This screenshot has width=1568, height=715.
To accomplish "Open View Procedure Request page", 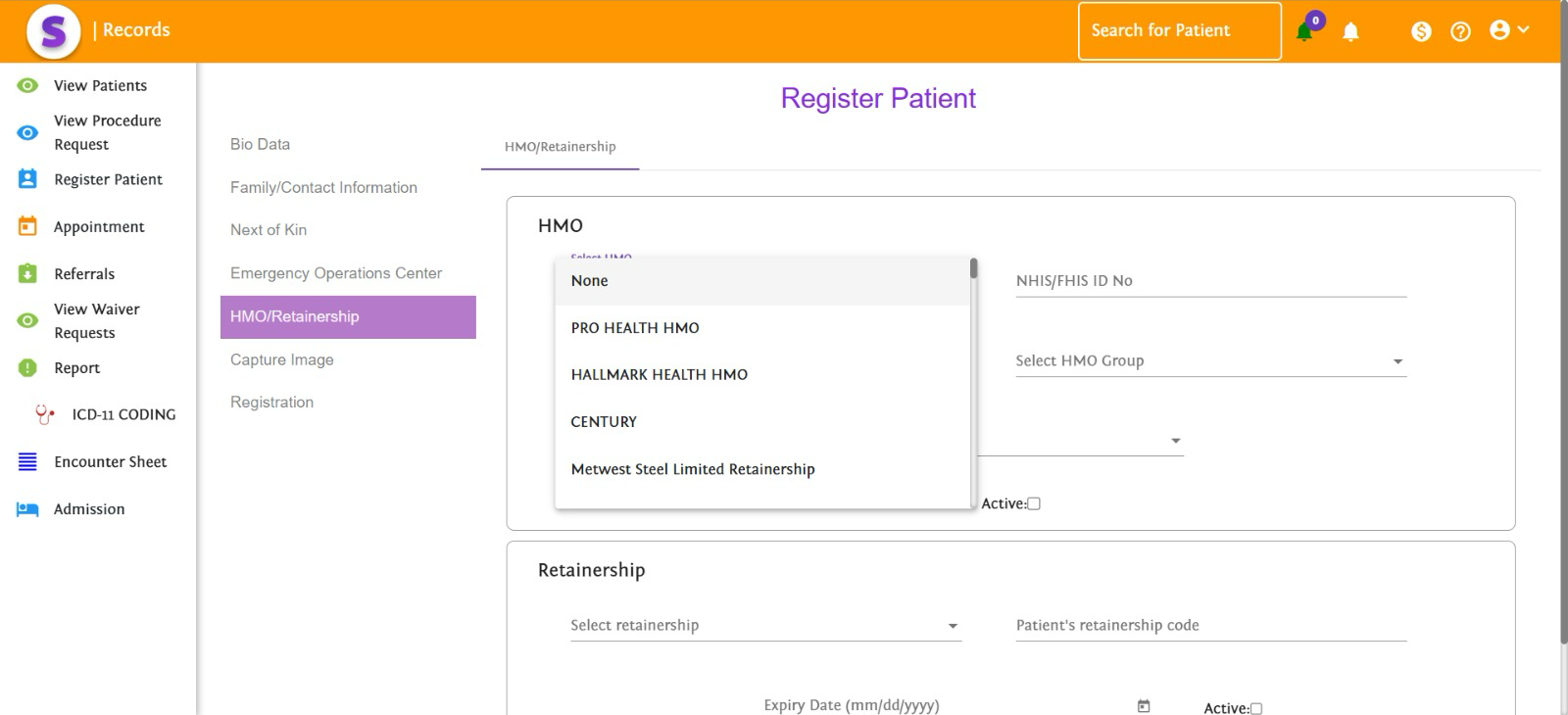I will pos(108,132).
